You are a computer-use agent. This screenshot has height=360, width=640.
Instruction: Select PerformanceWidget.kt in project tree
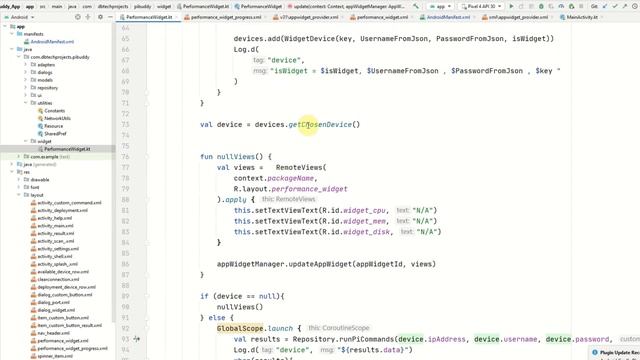(67, 149)
